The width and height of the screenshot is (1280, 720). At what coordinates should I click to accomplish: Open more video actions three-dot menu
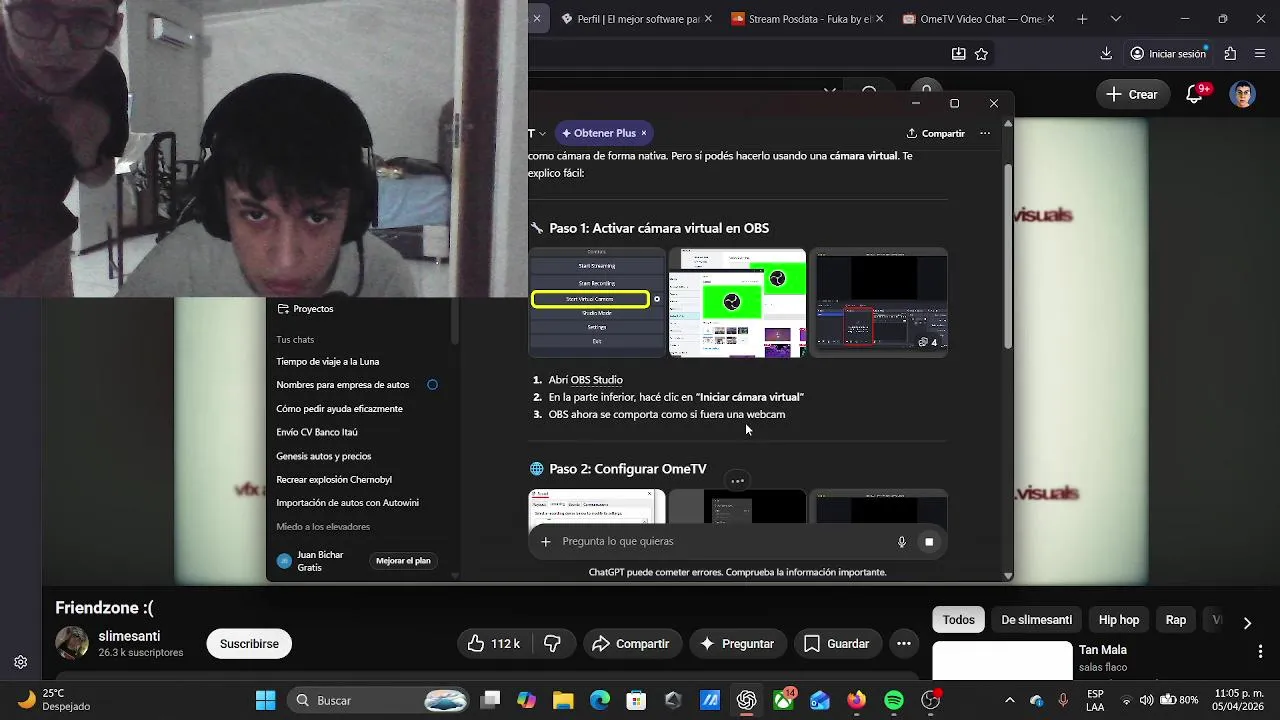(x=904, y=644)
